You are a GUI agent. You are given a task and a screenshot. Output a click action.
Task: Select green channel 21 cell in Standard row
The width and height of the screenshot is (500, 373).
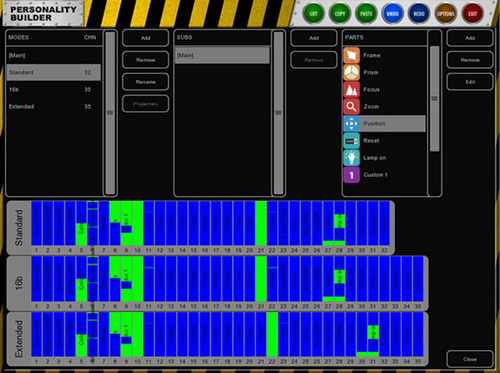click(261, 223)
